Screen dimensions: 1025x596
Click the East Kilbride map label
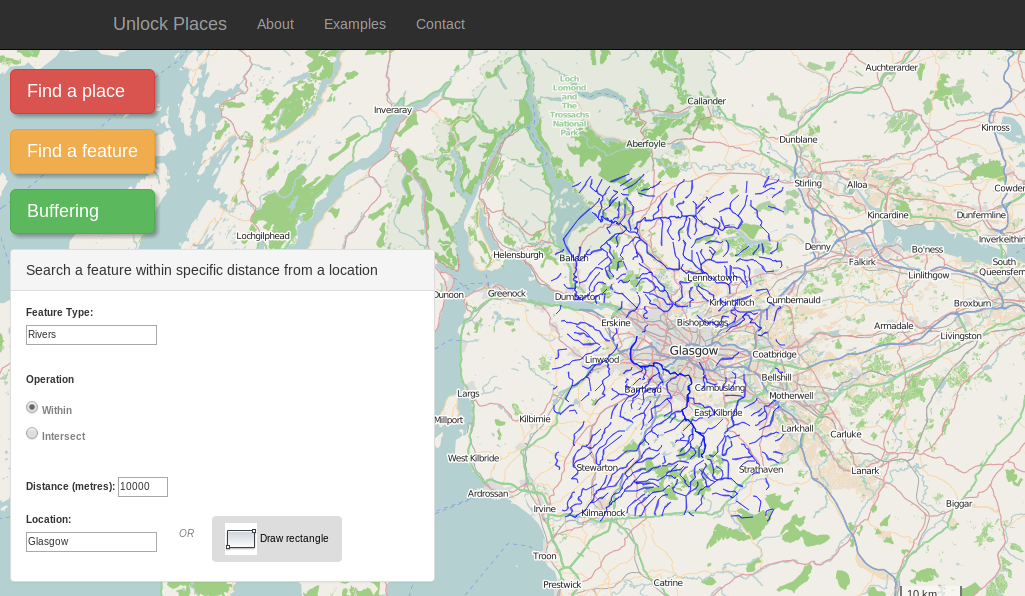717,412
